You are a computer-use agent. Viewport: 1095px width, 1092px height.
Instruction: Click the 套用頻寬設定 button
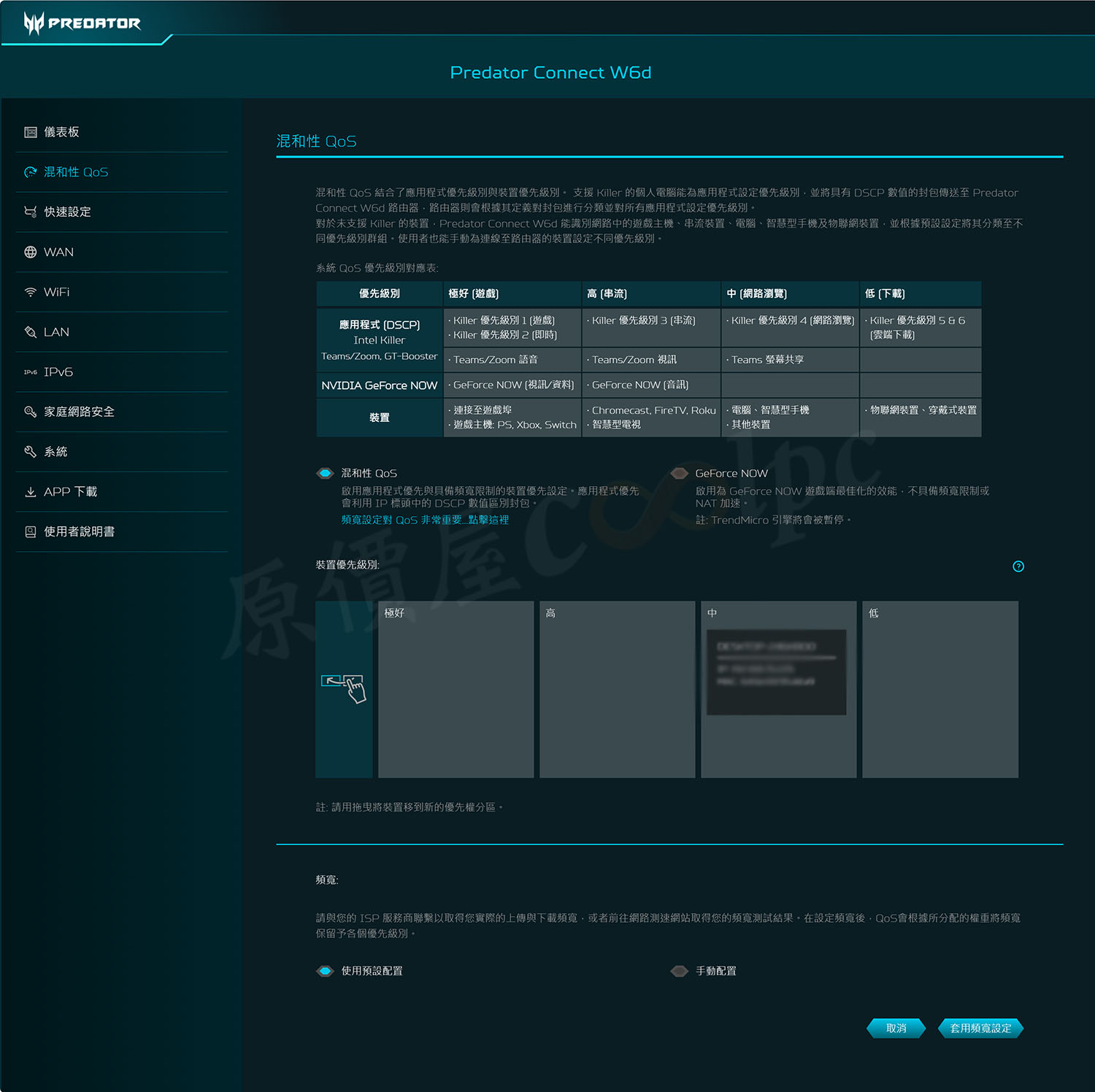980,1028
